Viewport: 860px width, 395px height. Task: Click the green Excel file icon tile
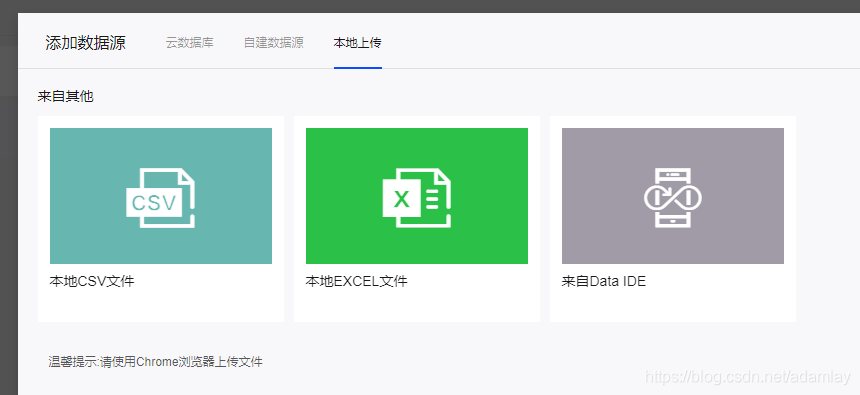click(x=417, y=196)
